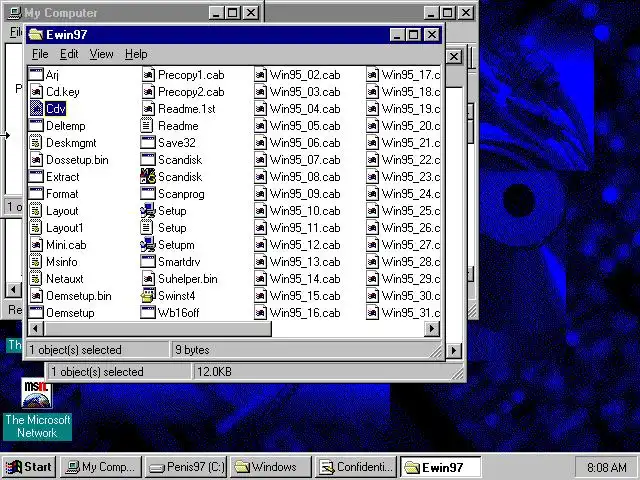Select the Win95_17 cabinet file
The height and width of the screenshot is (480, 640).
403,75
